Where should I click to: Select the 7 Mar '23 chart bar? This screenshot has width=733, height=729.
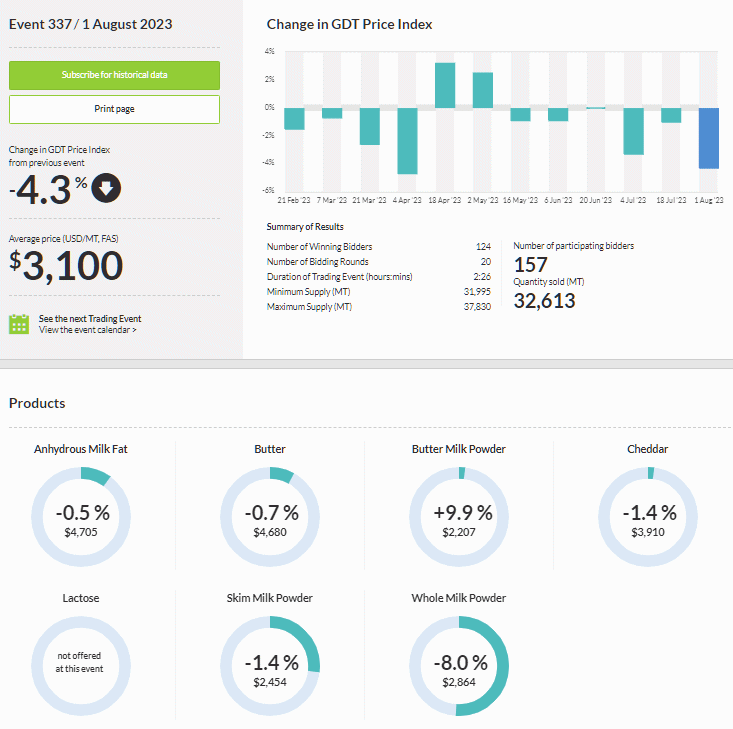[332, 113]
